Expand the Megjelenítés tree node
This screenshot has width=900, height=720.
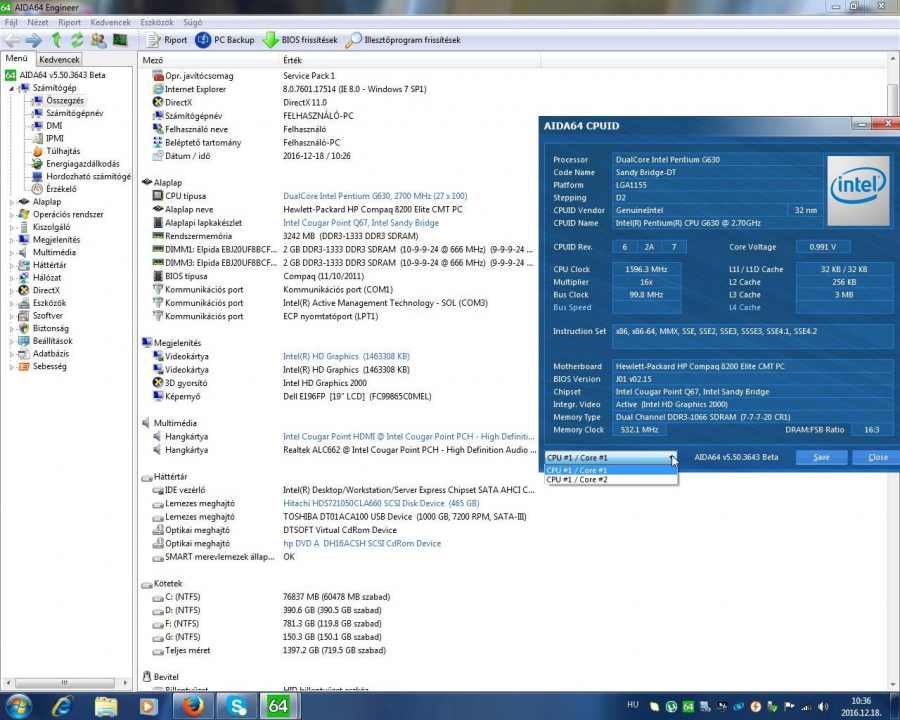[x=11, y=240]
